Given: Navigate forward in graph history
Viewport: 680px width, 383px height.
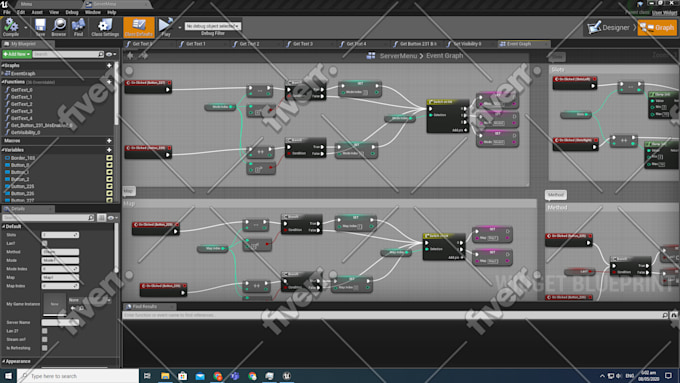Looking at the screenshot, I should (x=144, y=56).
